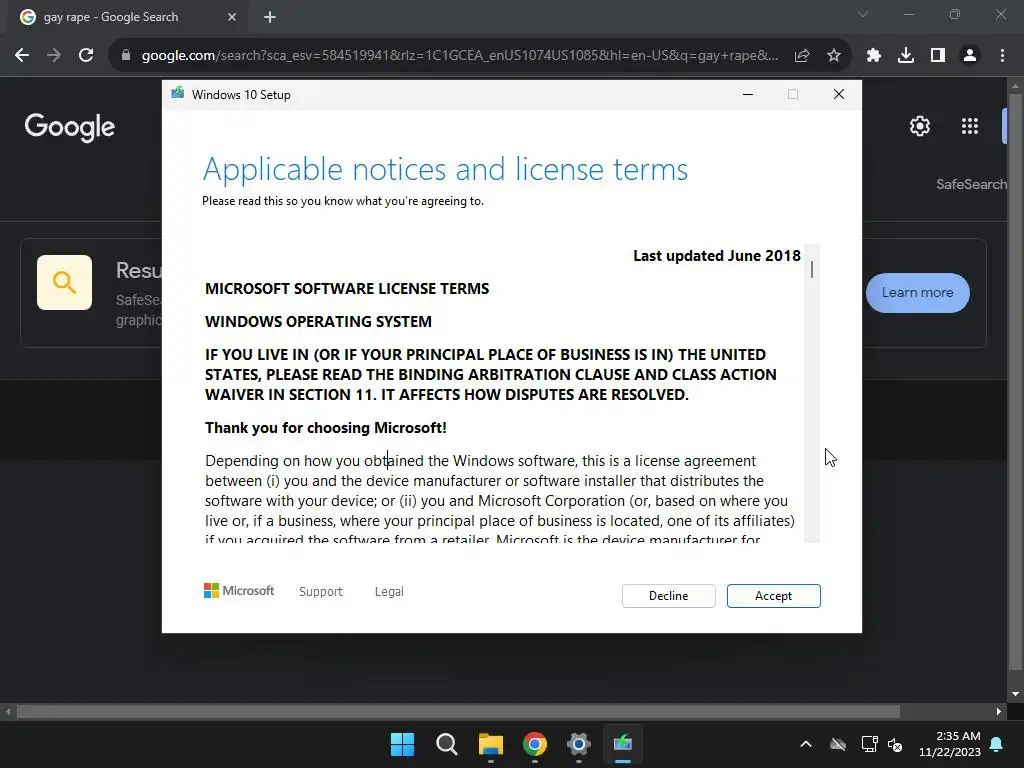1024x768 pixels.
Task: Open Chrome three-dot menu
Action: (x=1002, y=56)
